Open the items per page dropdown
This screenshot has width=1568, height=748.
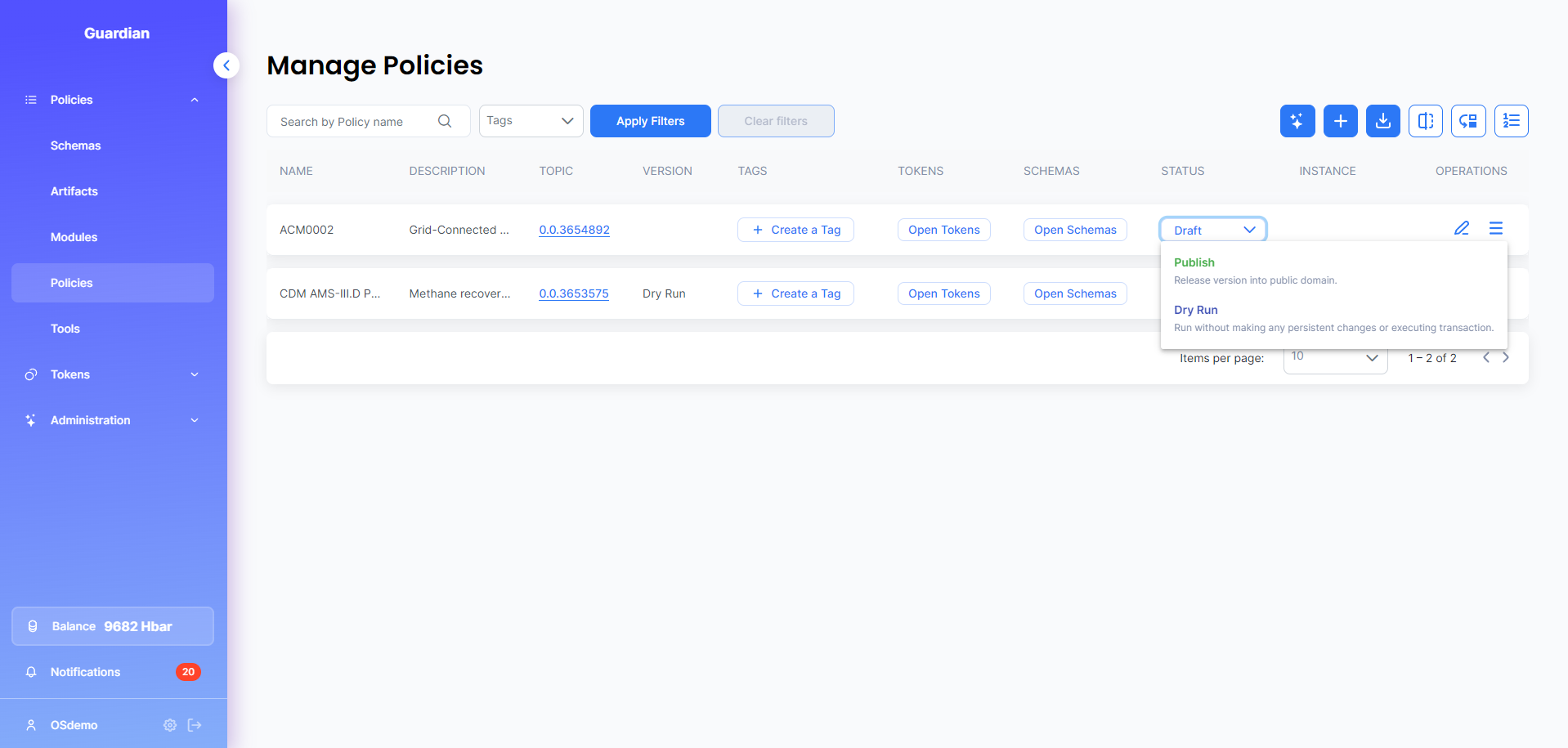(1334, 358)
